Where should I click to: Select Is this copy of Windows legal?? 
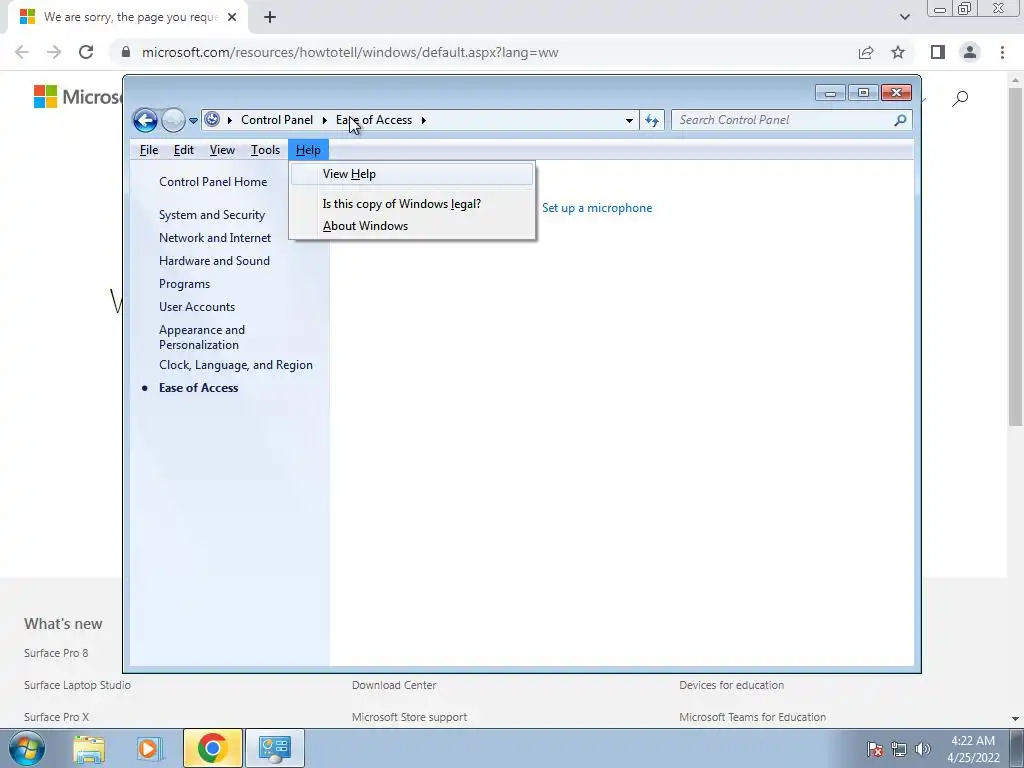[412, 204]
